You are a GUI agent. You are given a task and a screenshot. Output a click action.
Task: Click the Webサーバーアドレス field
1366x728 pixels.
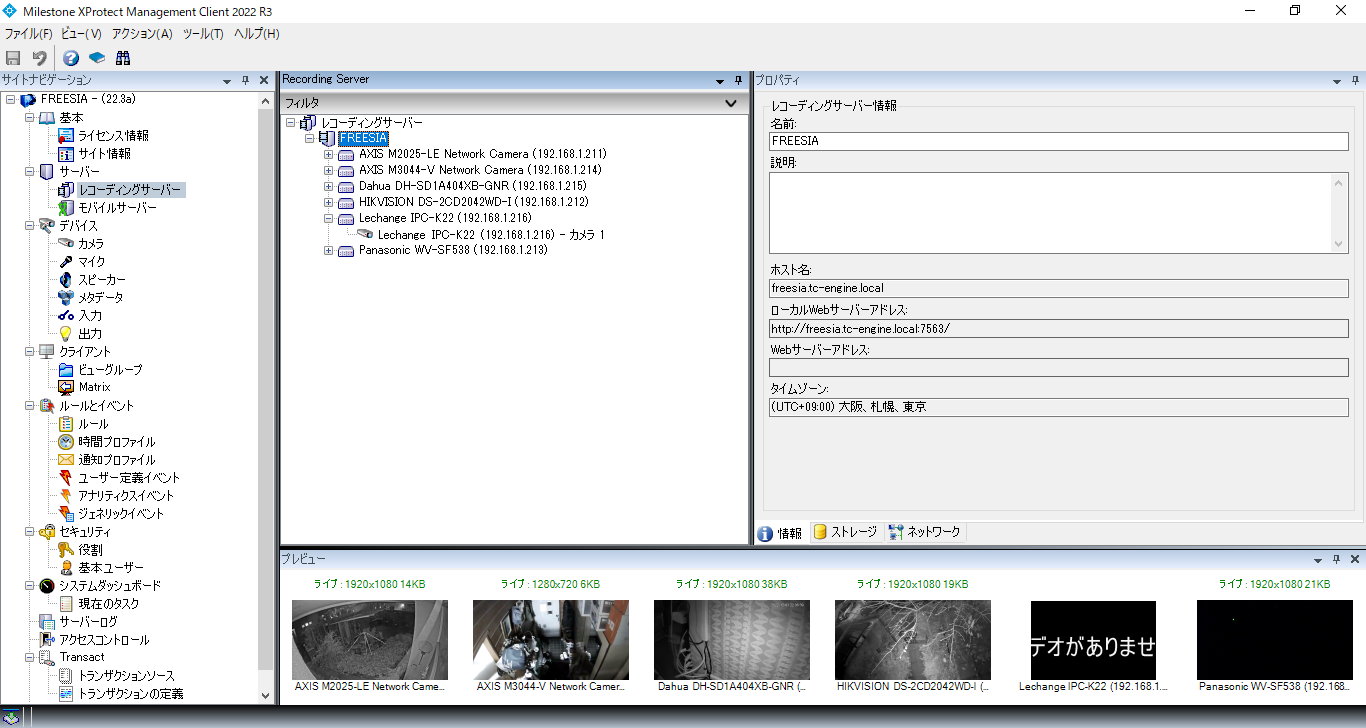(x=1058, y=368)
